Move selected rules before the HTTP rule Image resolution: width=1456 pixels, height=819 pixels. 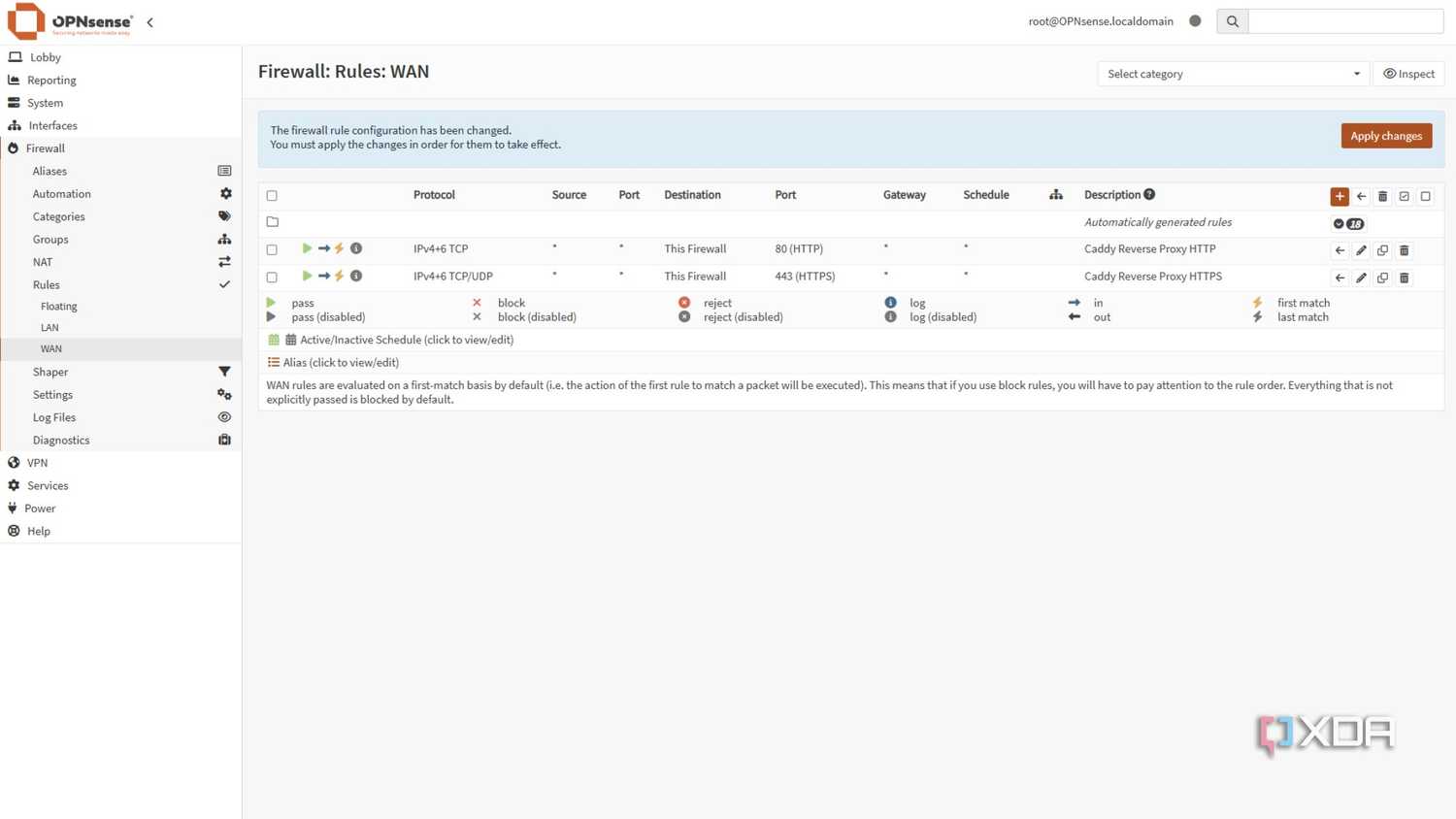tap(1340, 250)
